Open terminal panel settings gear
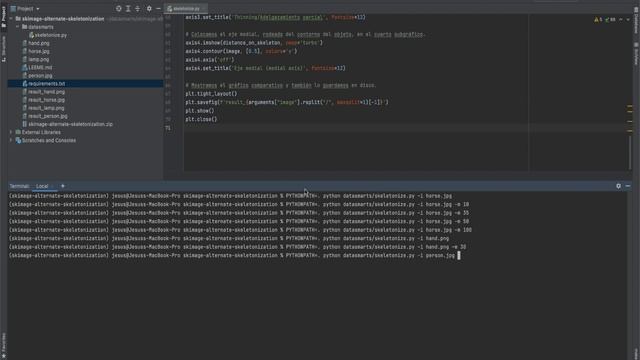This screenshot has height=360, width=640. pyautogui.click(x=618, y=186)
